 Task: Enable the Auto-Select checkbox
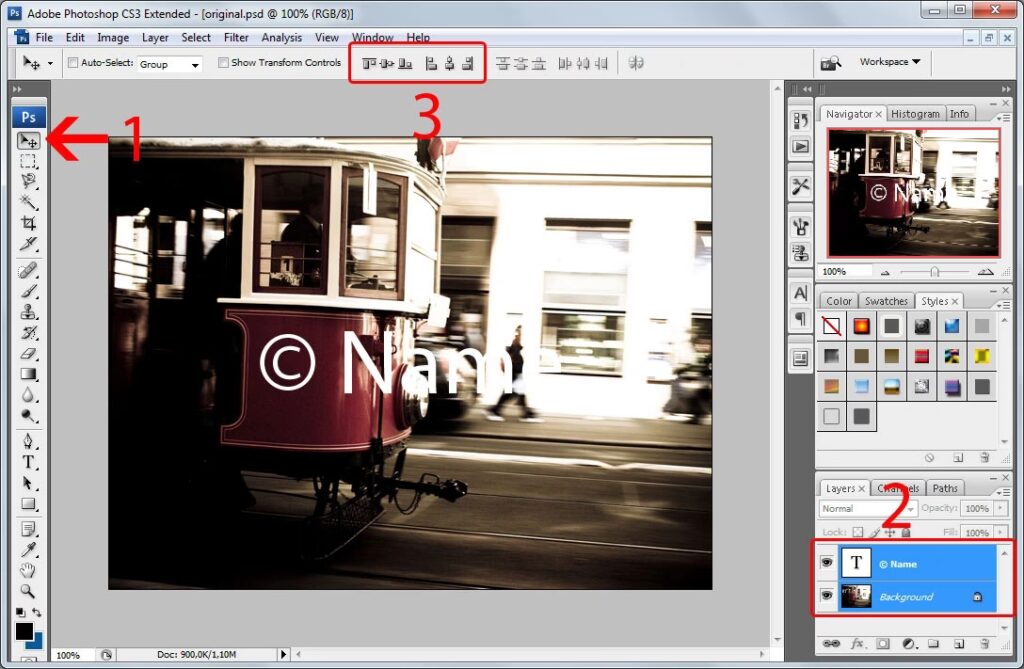(x=73, y=63)
